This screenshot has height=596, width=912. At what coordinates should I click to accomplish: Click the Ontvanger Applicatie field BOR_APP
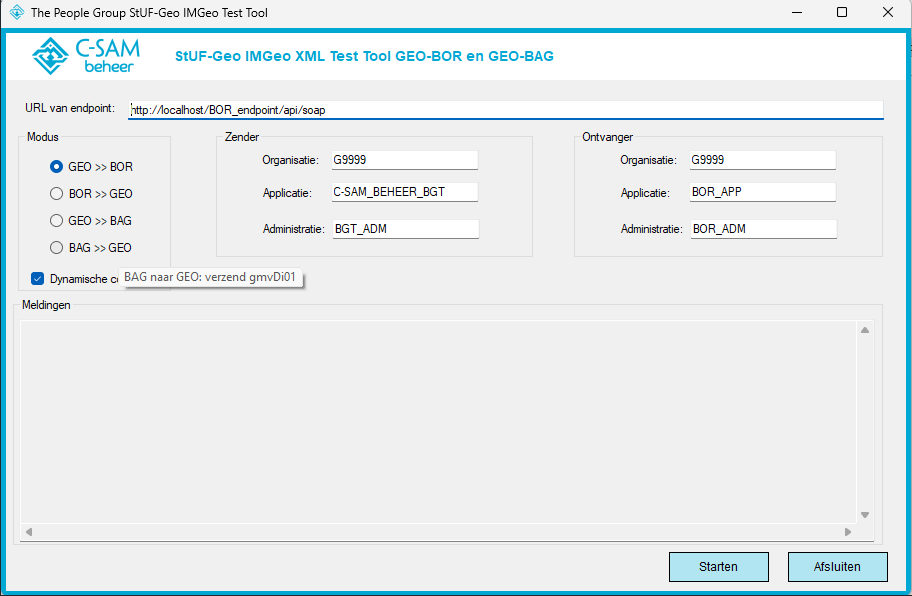pyautogui.click(x=763, y=192)
